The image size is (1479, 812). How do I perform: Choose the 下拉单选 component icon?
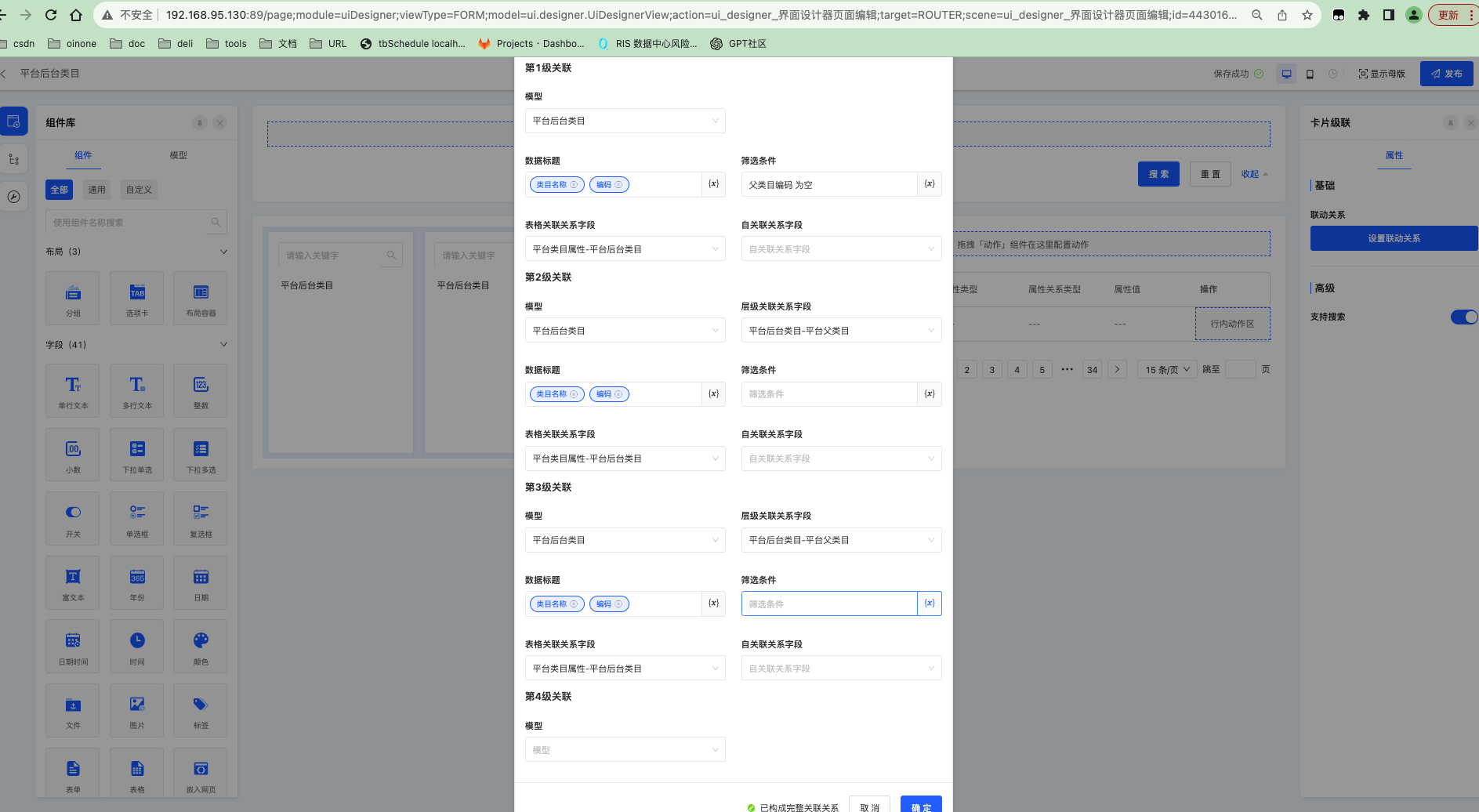(x=137, y=455)
